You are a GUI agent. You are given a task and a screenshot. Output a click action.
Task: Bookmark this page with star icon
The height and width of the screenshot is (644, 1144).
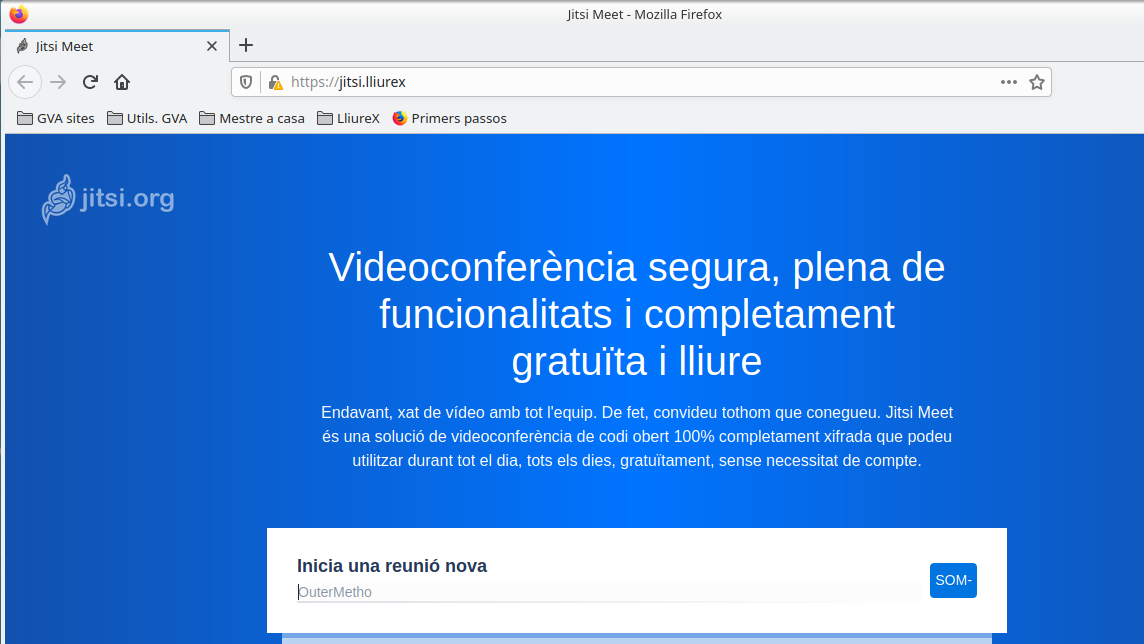(1037, 82)
